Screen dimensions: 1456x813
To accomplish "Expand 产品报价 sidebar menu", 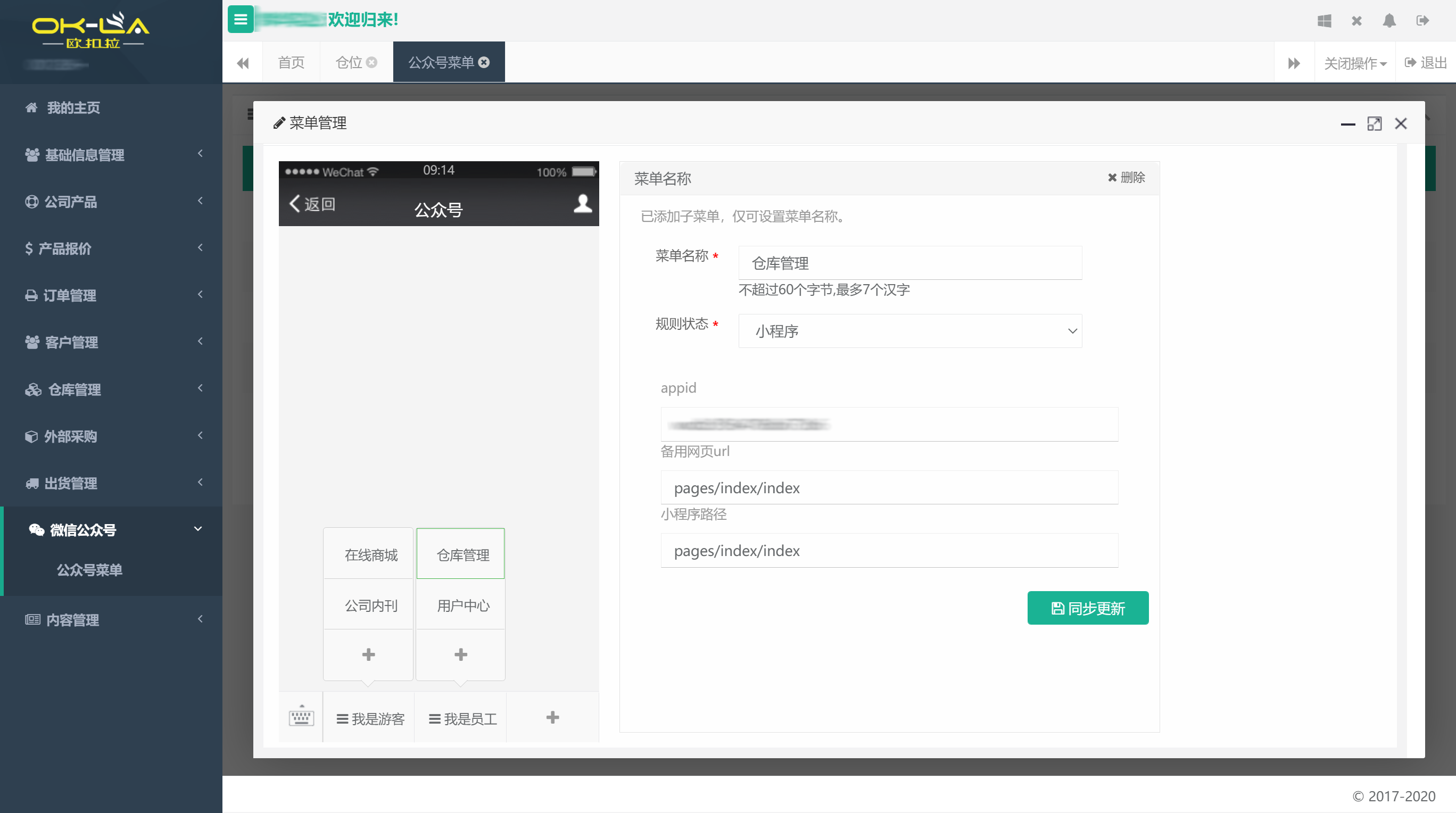I will tap(111, 248).
